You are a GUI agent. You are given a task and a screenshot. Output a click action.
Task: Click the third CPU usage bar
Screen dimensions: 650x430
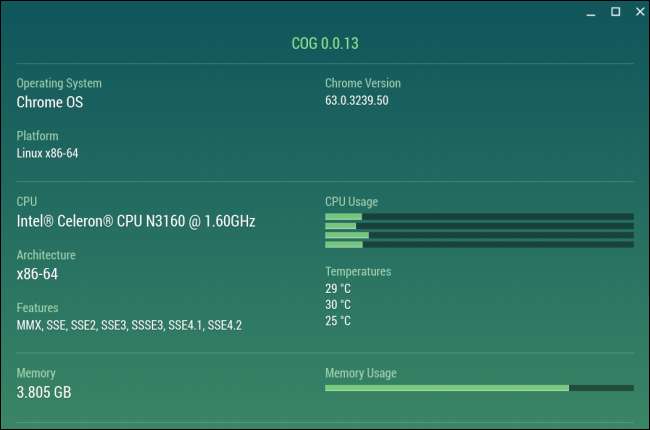point(479,235)
